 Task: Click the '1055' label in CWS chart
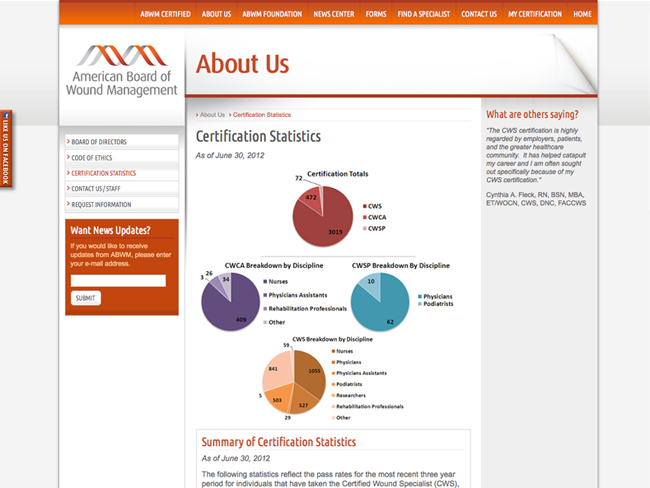[314, 371]
